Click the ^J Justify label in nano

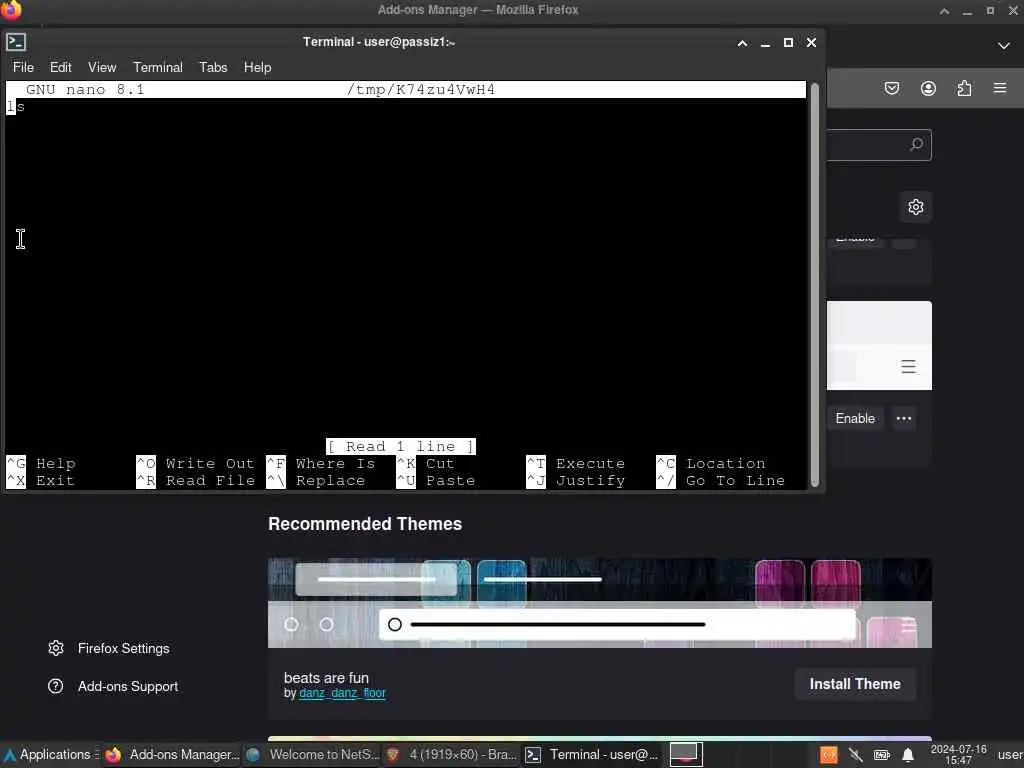[x=576, y=481]
